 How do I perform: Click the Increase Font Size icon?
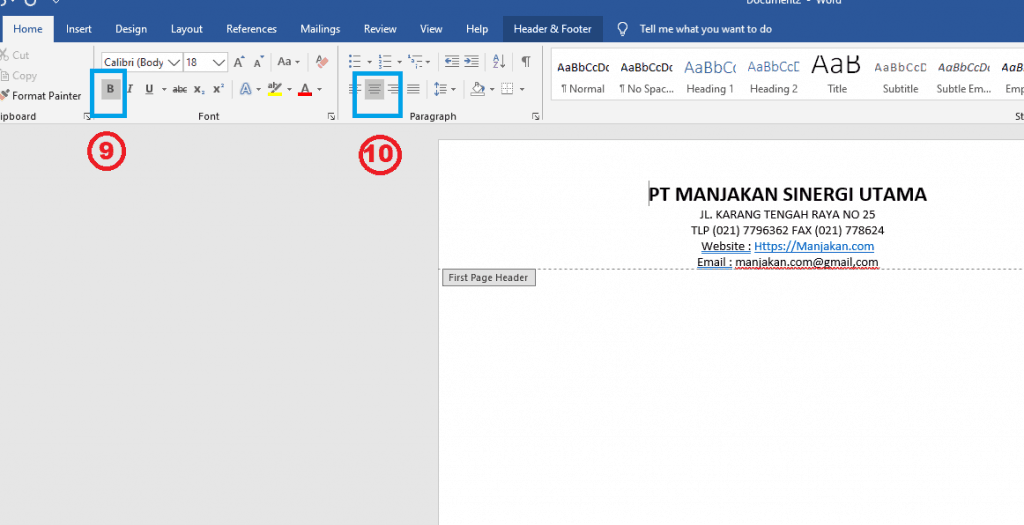point(239,62)
